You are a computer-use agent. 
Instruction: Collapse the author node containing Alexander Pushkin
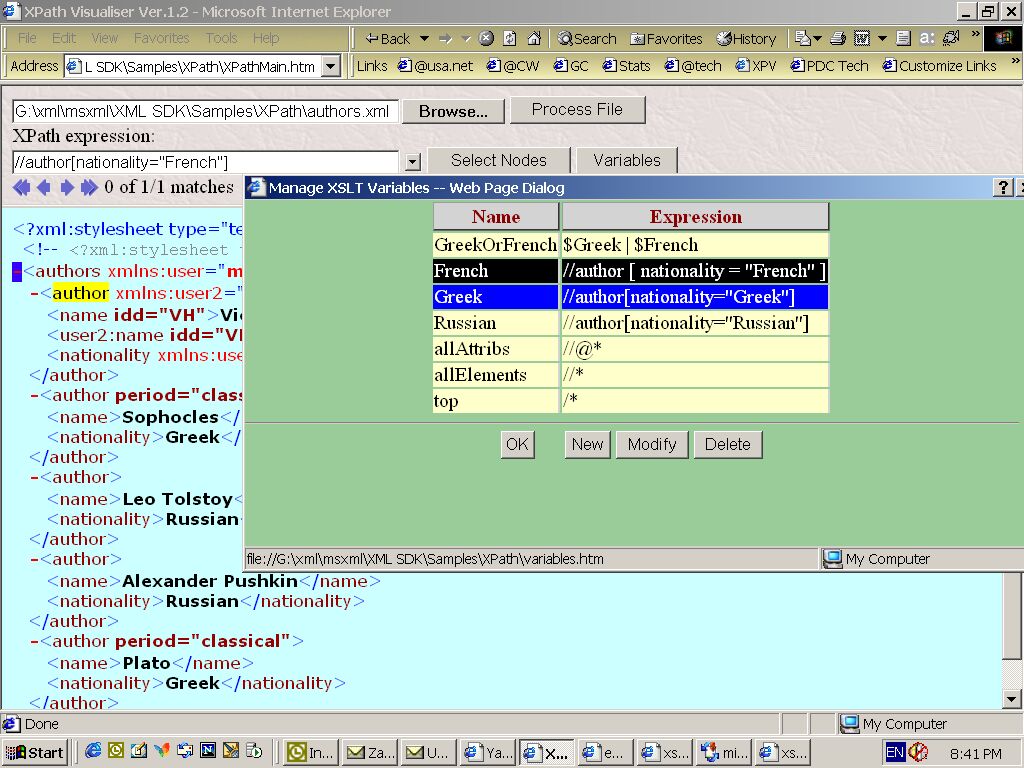pos(34,560)
